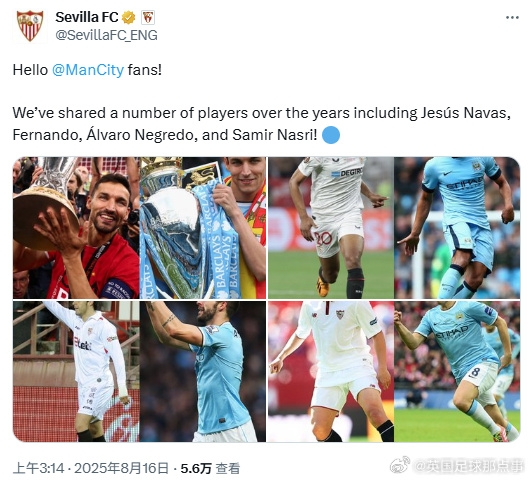Open photo of white Sevilla kit with crest

point(331,371)
